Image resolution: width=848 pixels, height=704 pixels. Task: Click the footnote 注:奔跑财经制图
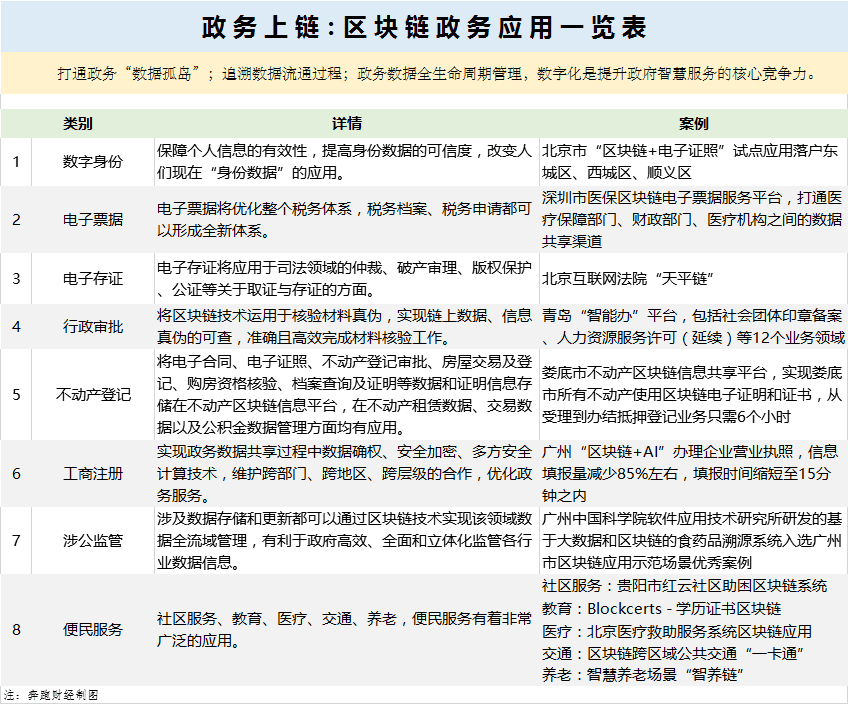[51, 695]
